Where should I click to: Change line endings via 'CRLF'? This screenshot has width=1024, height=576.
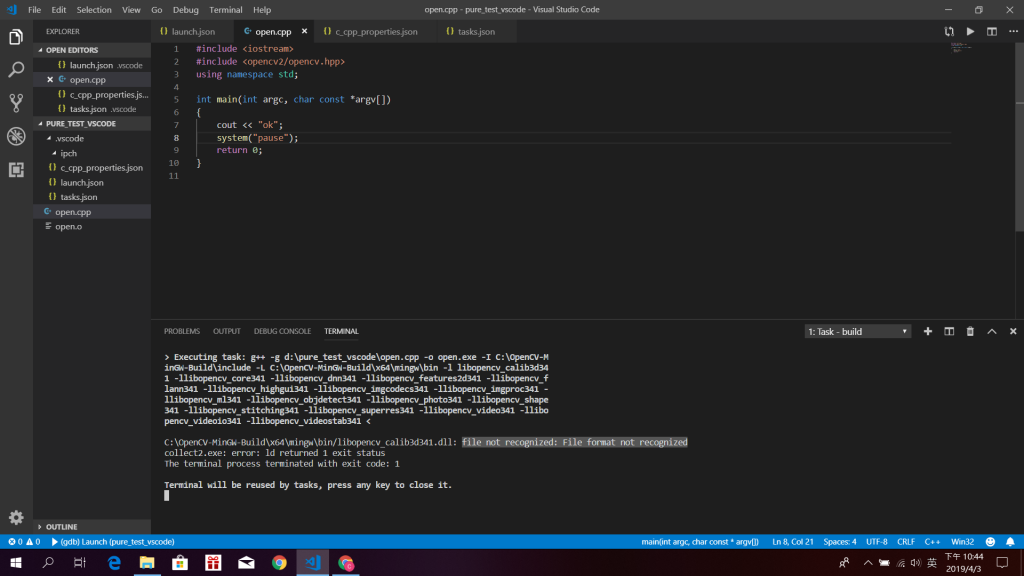[906, 541]
